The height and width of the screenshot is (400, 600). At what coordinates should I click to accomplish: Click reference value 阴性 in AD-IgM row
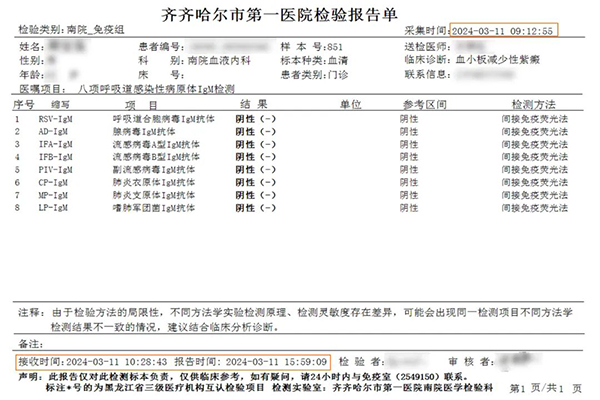(x=409, y=132)
